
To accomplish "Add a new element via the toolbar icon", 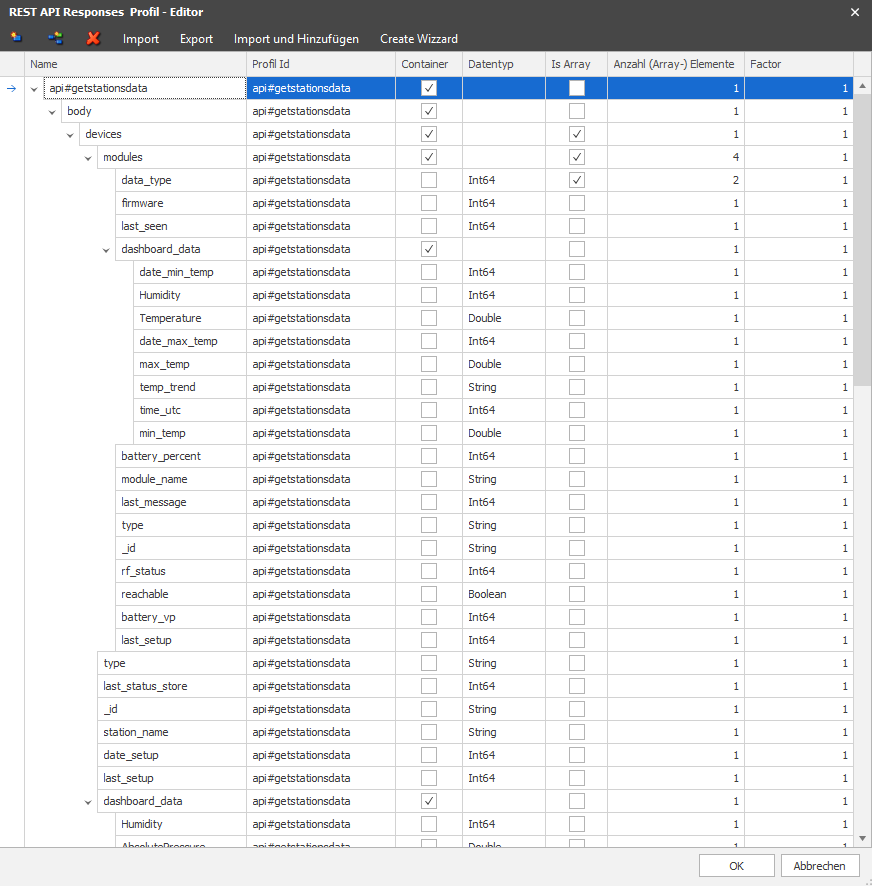I will (x=16, y=38).
